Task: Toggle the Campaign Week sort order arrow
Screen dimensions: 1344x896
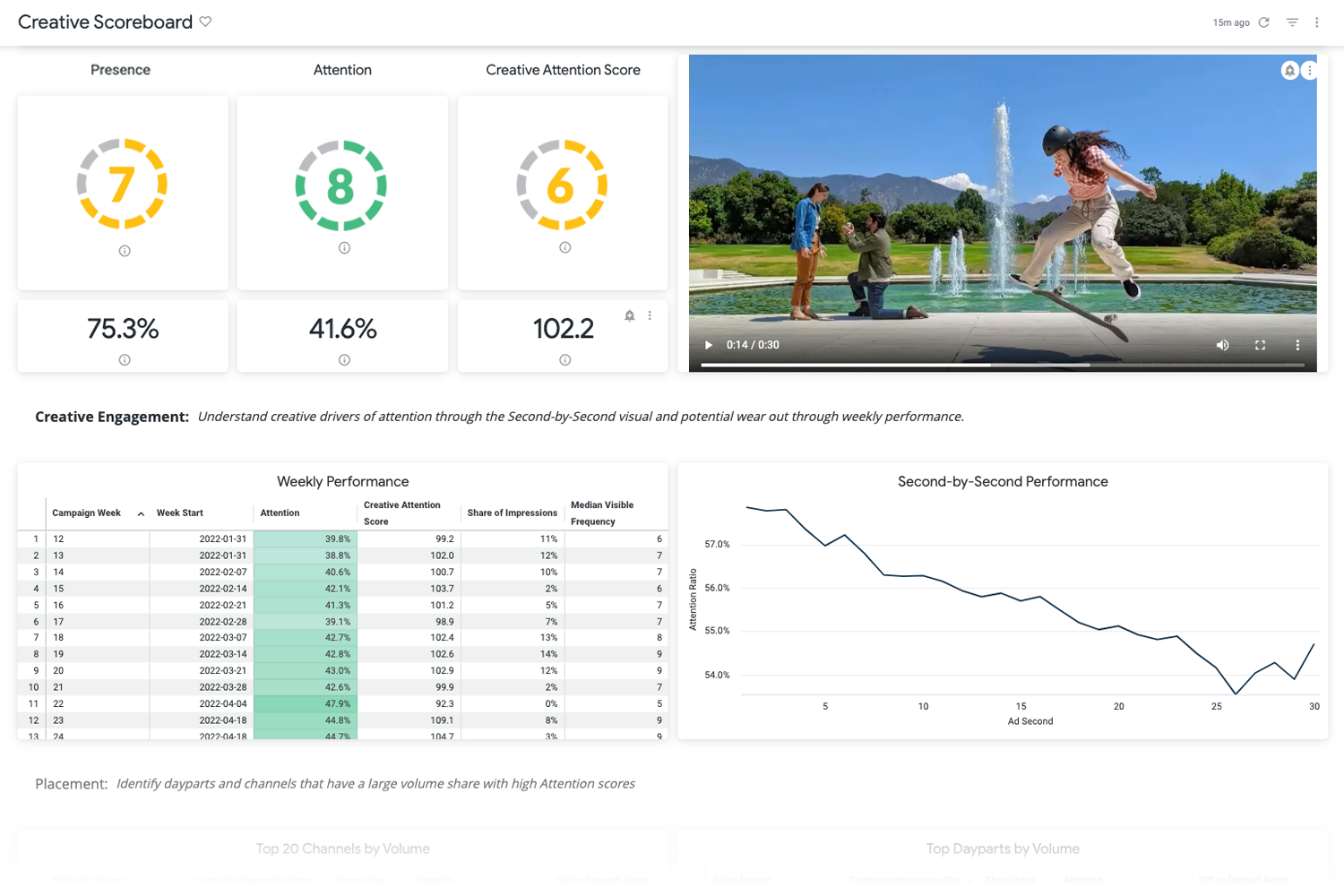Action: click(x=141, y=513)
